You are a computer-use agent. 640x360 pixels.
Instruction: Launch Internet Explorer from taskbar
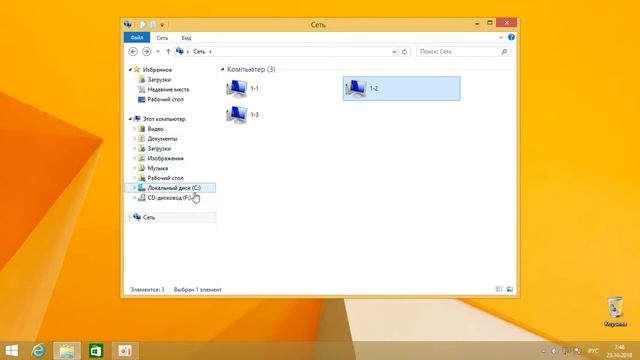point(38,351)
